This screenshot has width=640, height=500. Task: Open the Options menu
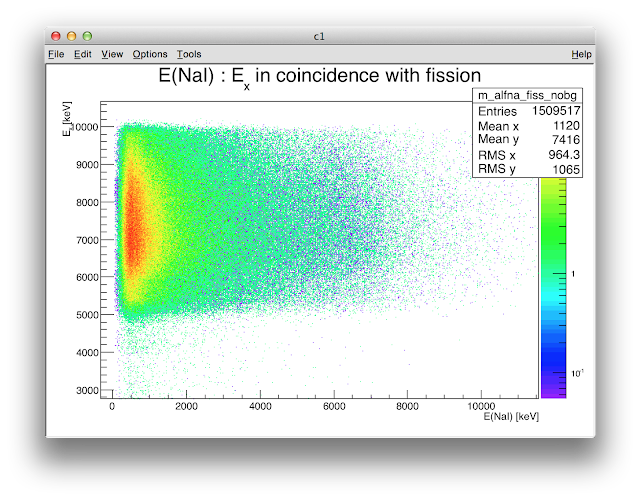150,54
